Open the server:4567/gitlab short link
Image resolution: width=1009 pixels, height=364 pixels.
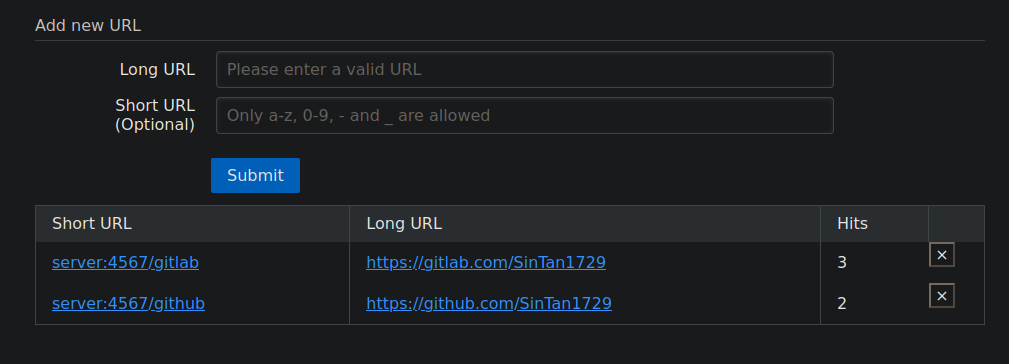(125, 262)
